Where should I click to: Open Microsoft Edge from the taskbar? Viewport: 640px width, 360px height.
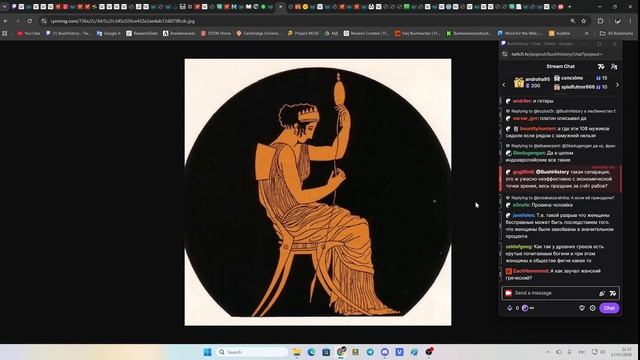tap(311, 352)
